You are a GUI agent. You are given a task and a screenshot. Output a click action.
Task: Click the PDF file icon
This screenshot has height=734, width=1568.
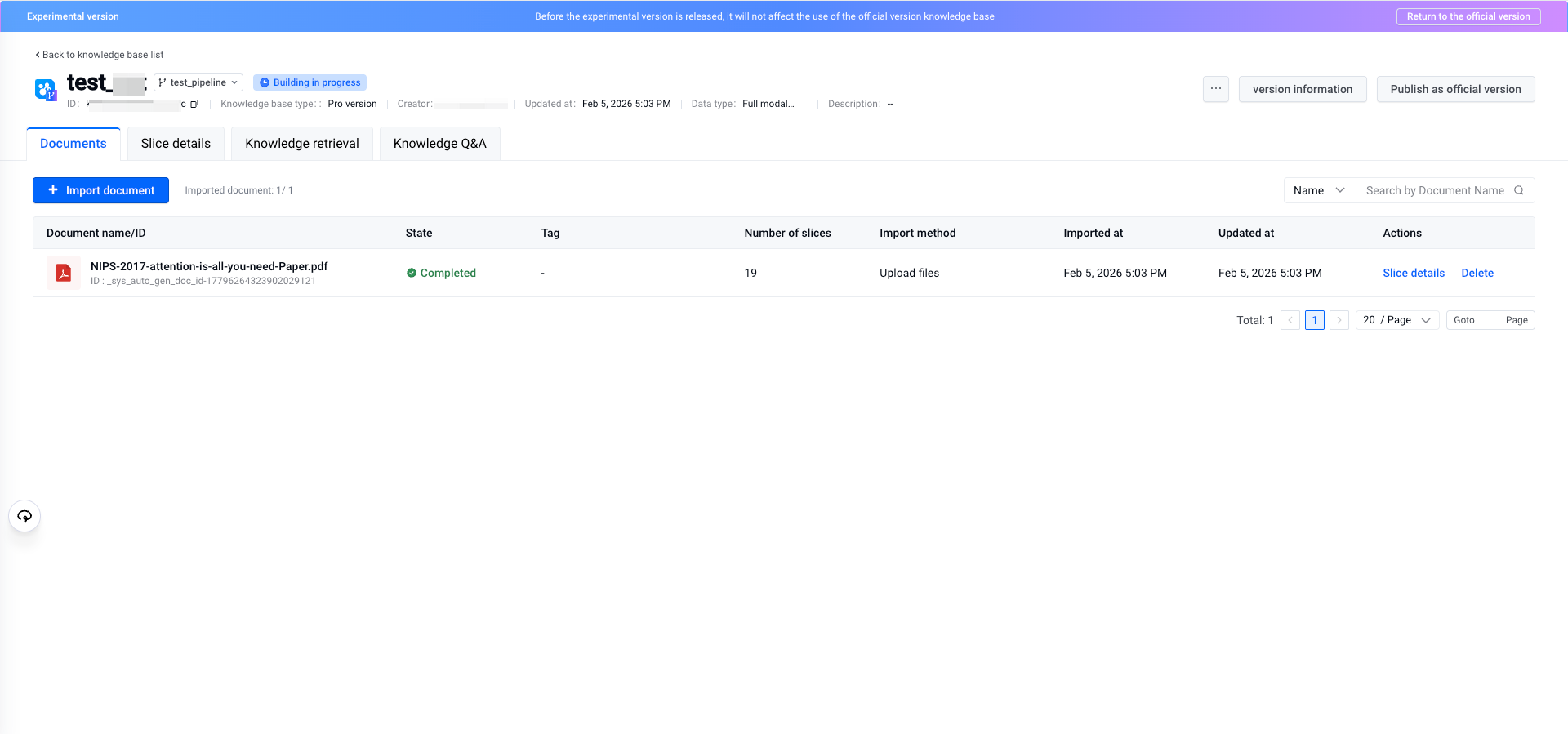(63, 273)
